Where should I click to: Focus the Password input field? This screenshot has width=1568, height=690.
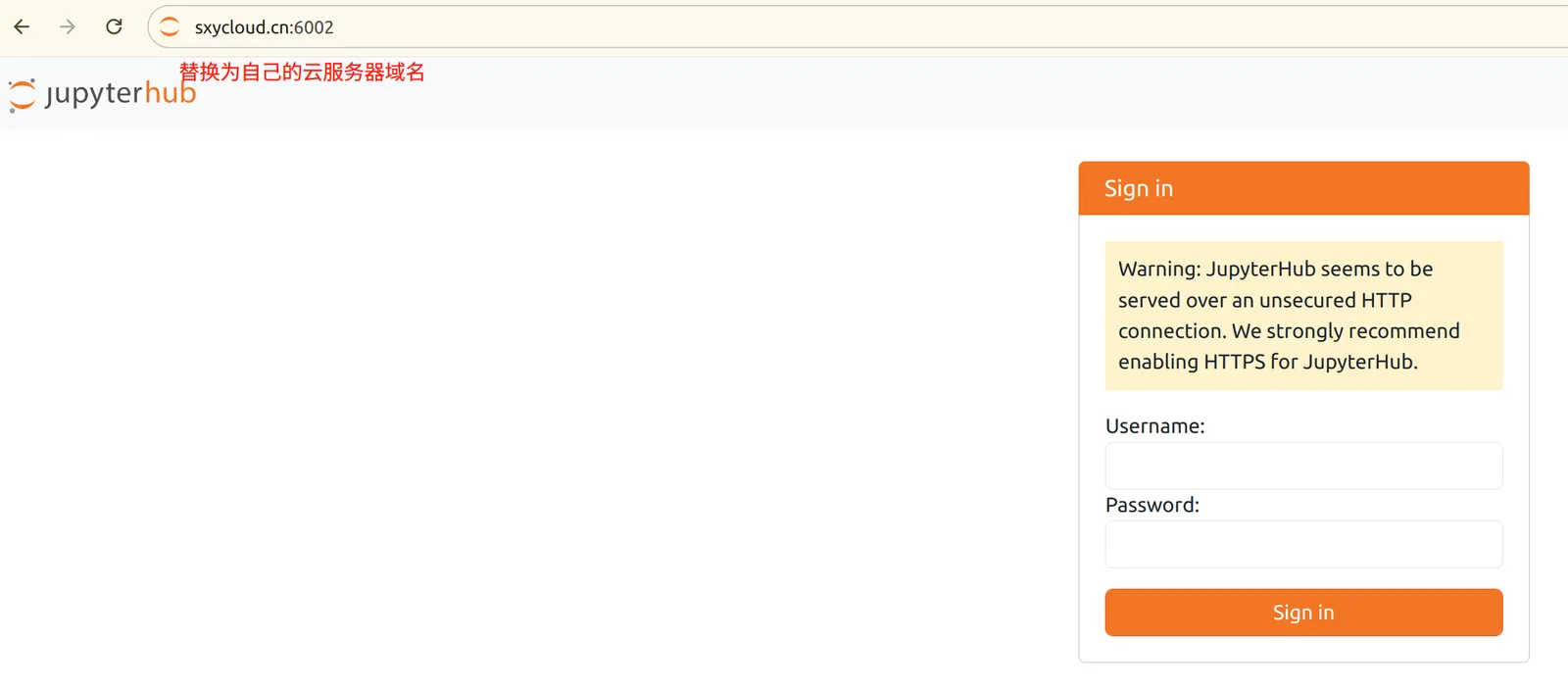point(1303,544)
